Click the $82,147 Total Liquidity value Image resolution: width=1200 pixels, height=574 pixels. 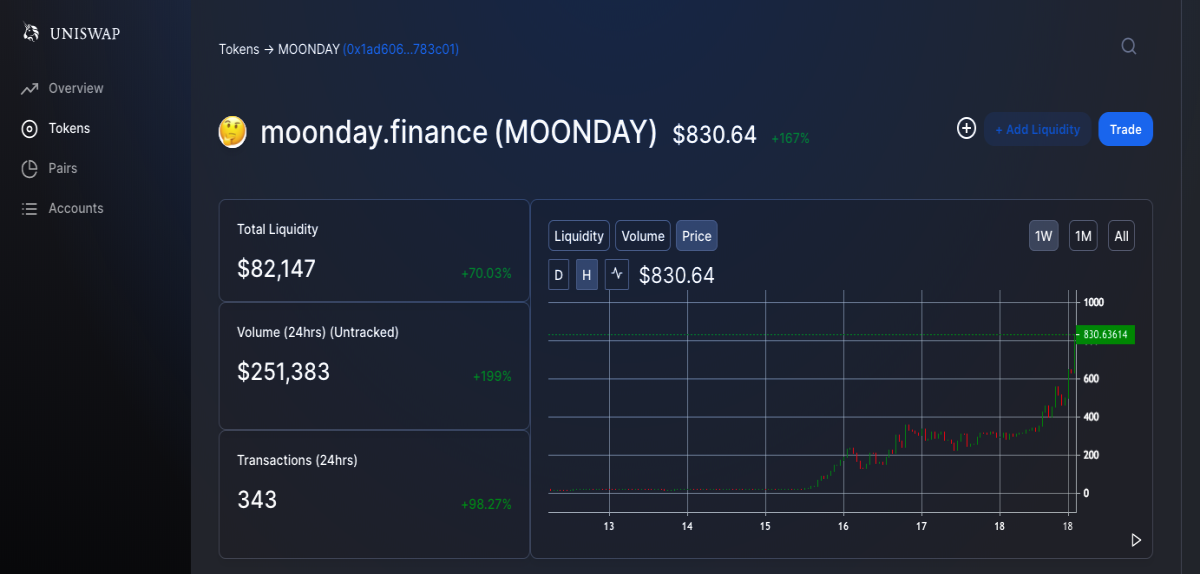(276, 268)
